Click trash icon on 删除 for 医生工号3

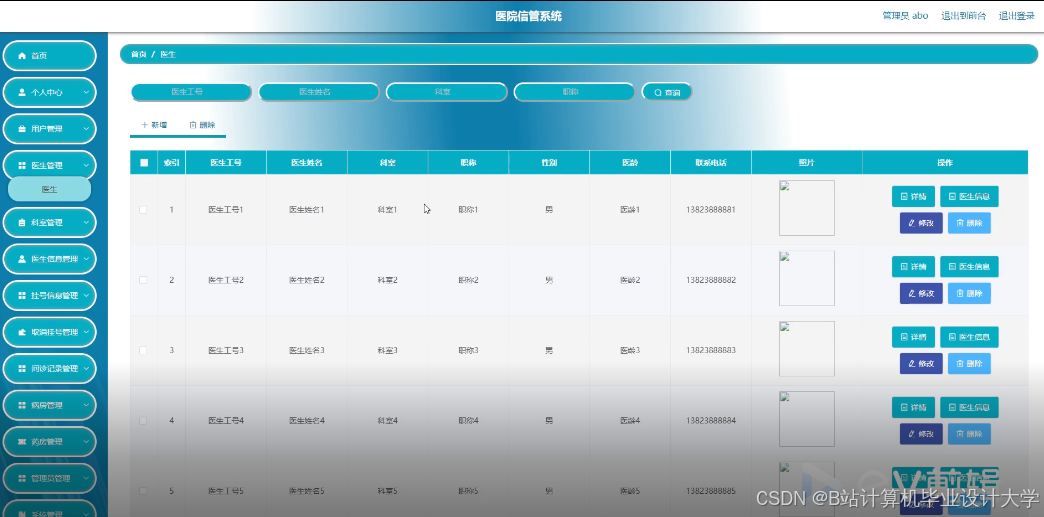(959, 364)
